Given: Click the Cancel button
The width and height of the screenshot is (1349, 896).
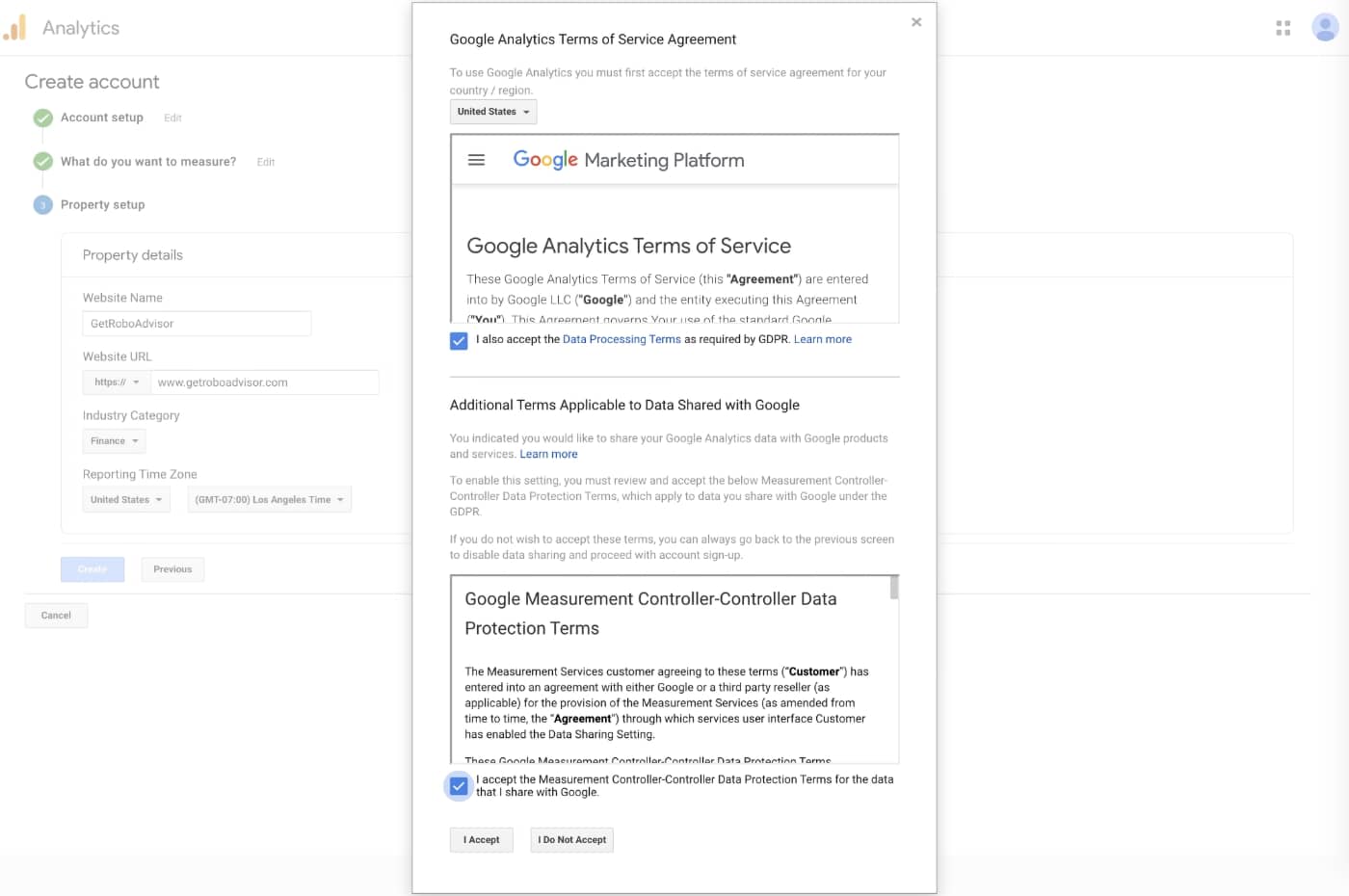Looking at the screenshot, I should [x=56, y=616].
